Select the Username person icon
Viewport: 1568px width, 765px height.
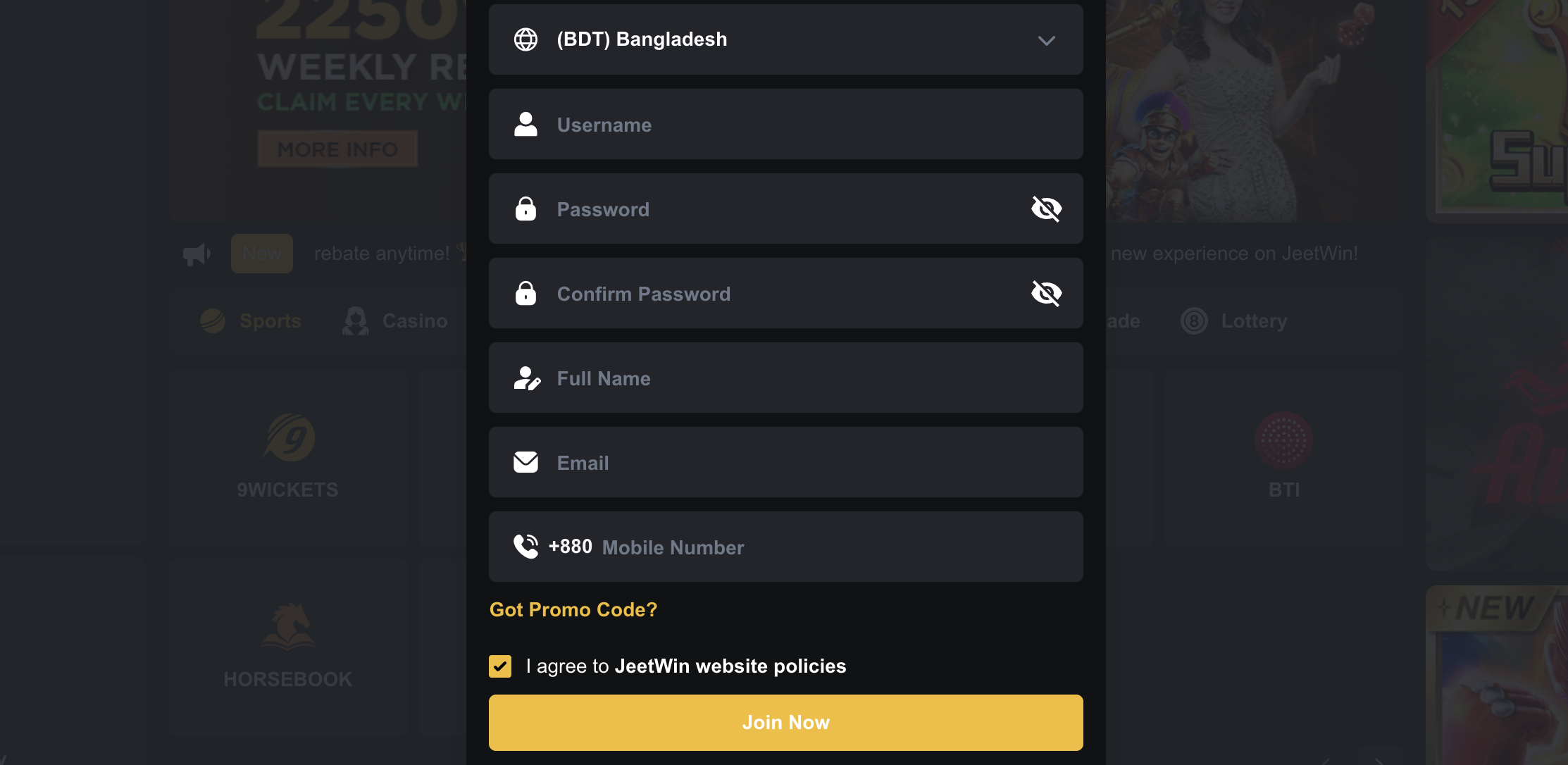click(526, 124)
